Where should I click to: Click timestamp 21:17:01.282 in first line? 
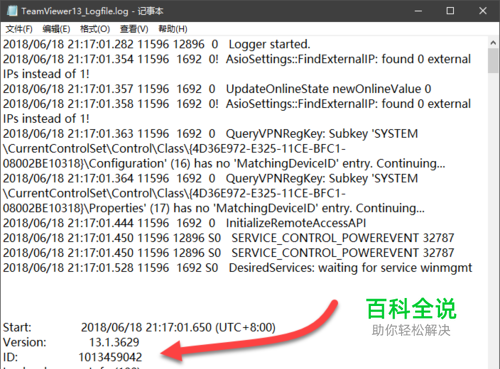coord(100,44)
